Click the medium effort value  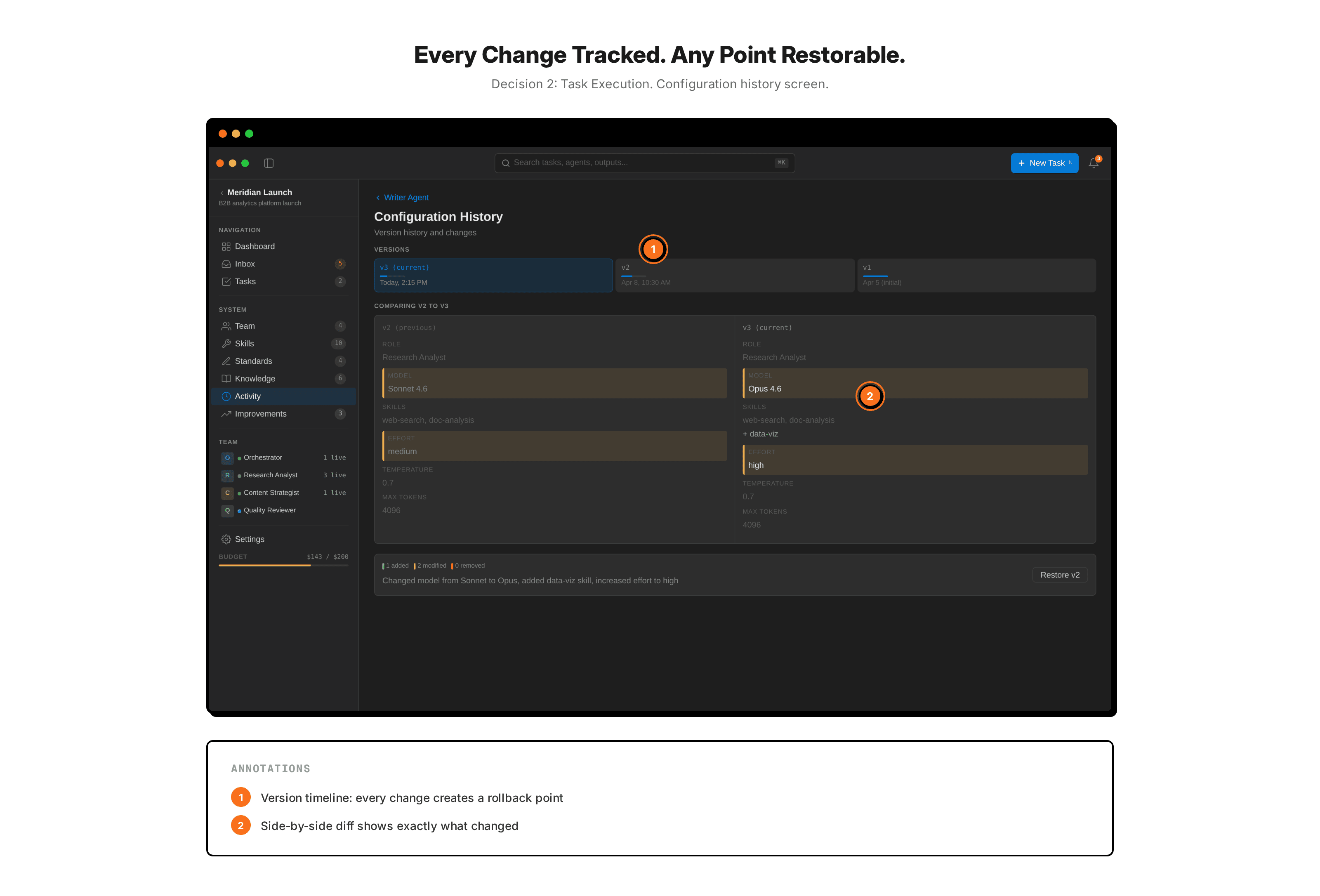pos(402,452)
